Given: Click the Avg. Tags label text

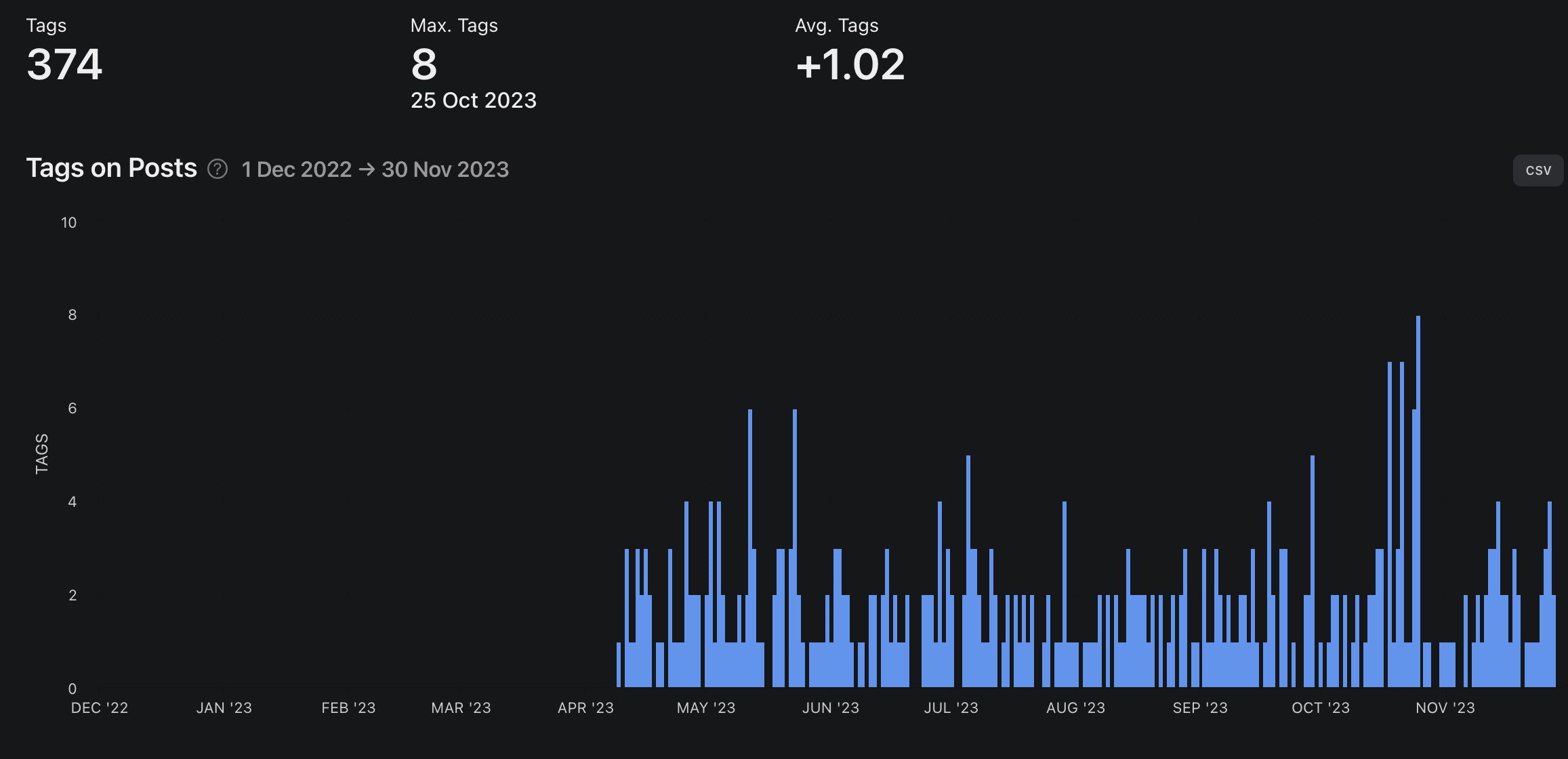Looking at the screenshot, I should (x=836, y=26).
